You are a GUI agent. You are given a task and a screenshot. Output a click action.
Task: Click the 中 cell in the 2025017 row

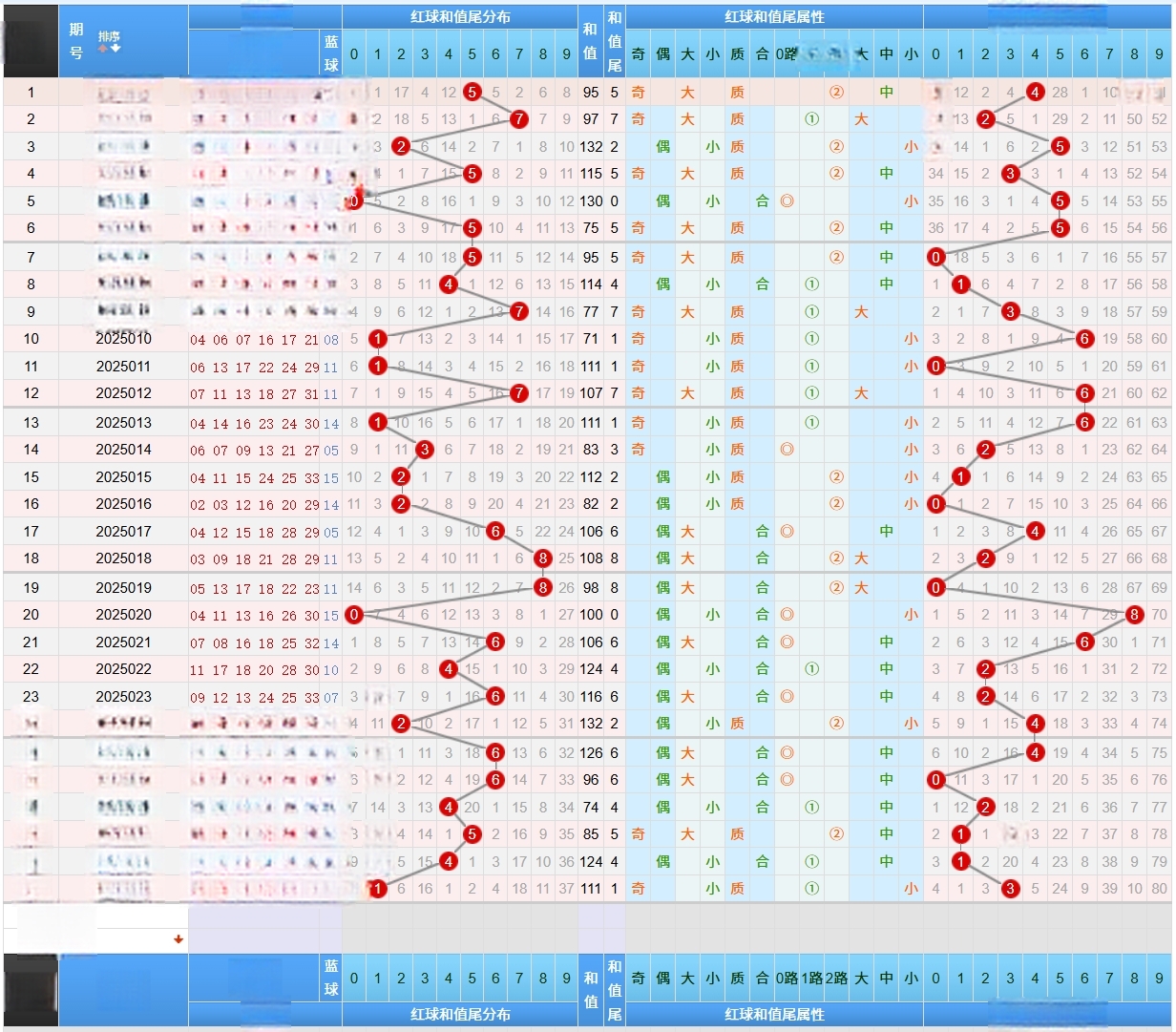pyautogui.click(x=886, y=532)
